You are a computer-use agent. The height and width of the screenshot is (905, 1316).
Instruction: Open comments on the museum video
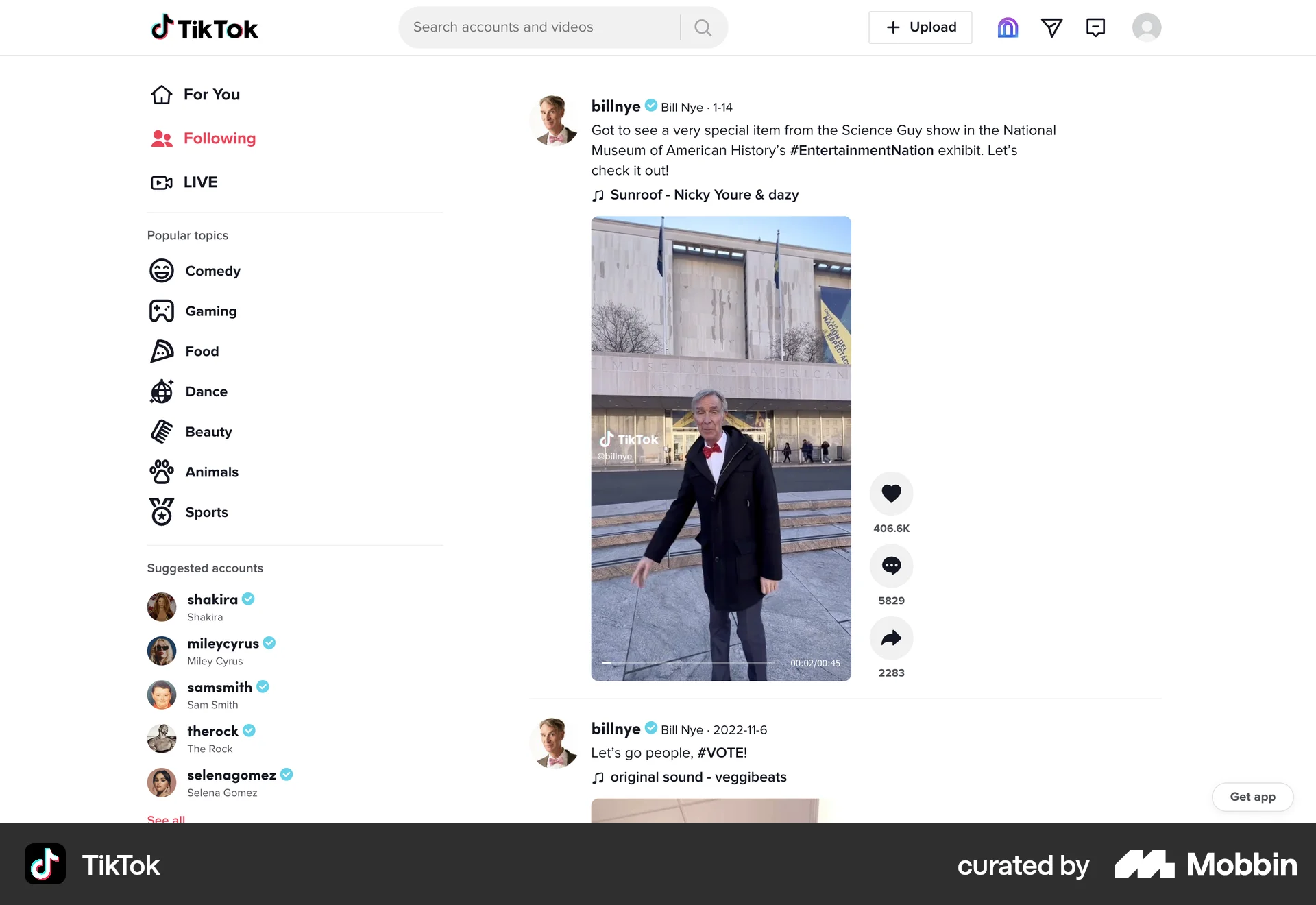tap(891, 566)
